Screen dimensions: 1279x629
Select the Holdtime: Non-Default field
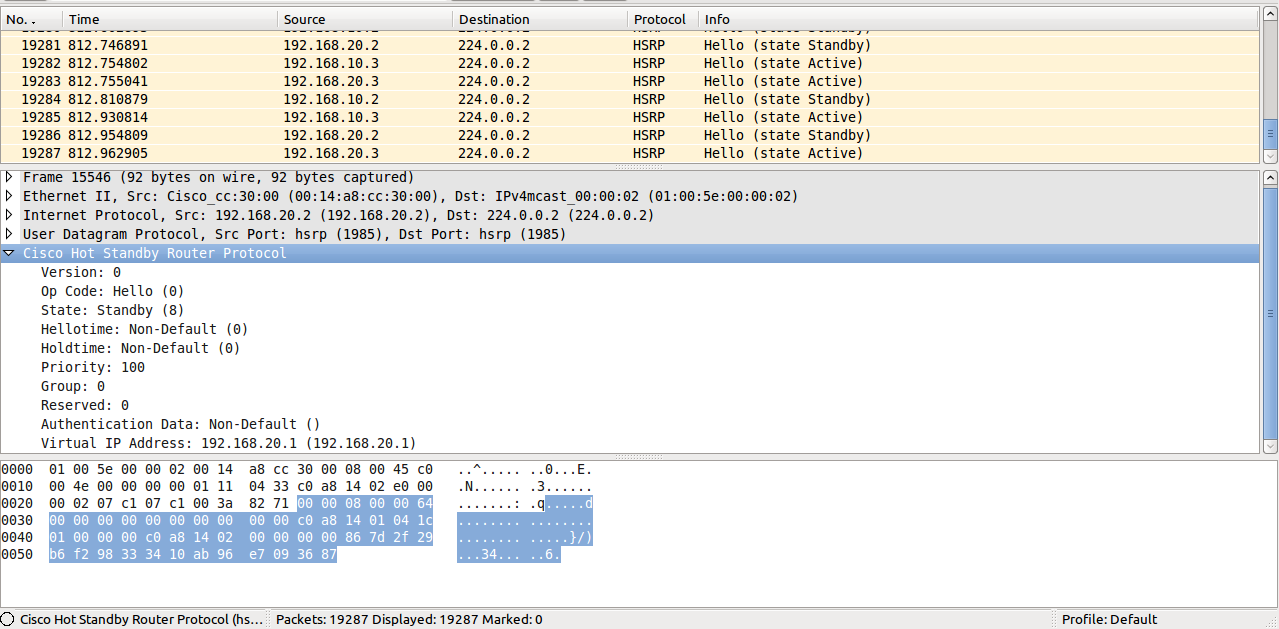point(141,348)
